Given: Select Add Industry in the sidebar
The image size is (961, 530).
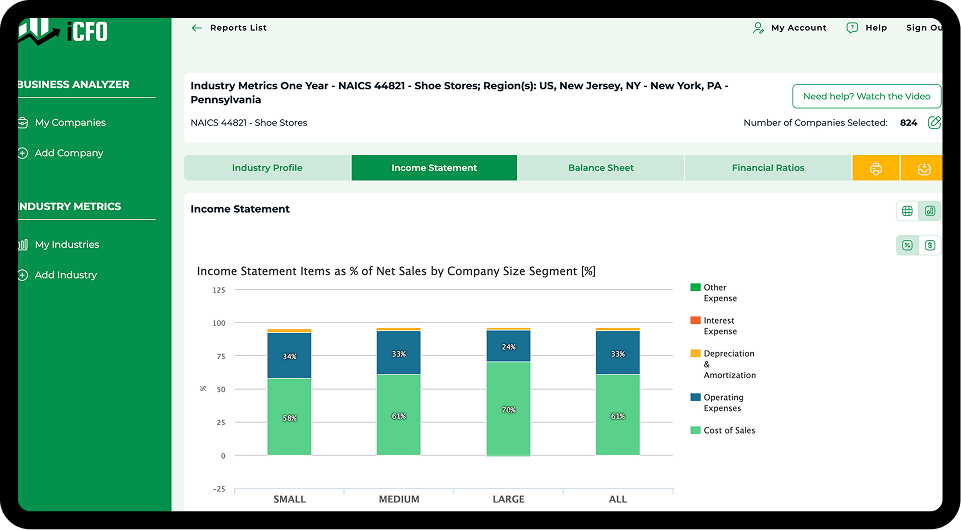Looking at the screenshot, I should (x=66, y=275).
